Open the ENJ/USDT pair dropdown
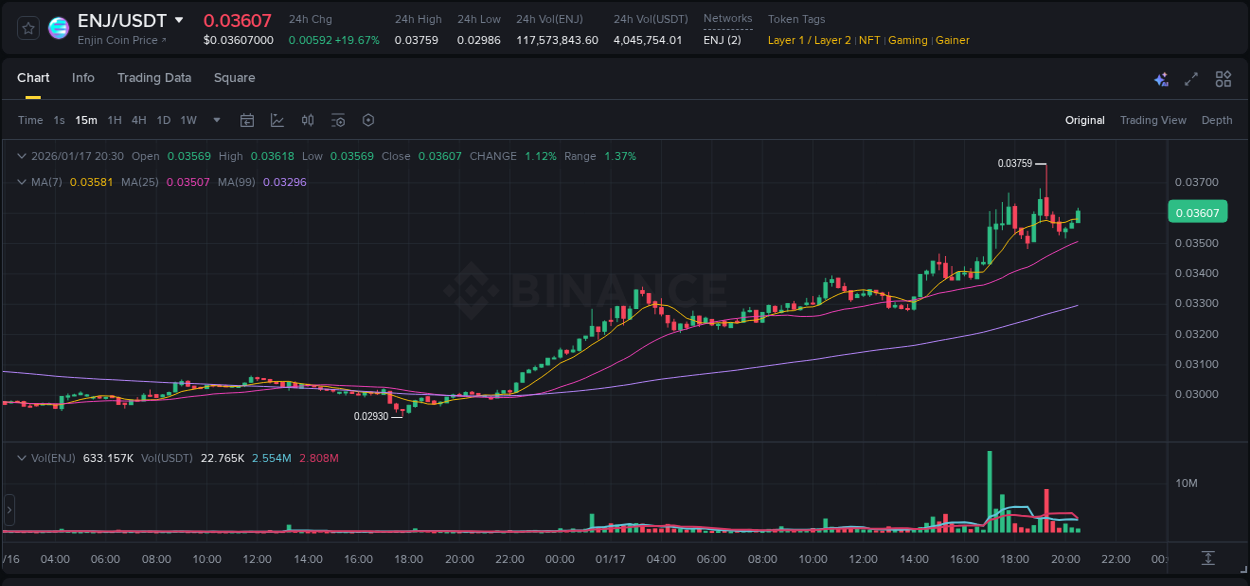This screenshot has width=1250, height=586. click(120, 20)
